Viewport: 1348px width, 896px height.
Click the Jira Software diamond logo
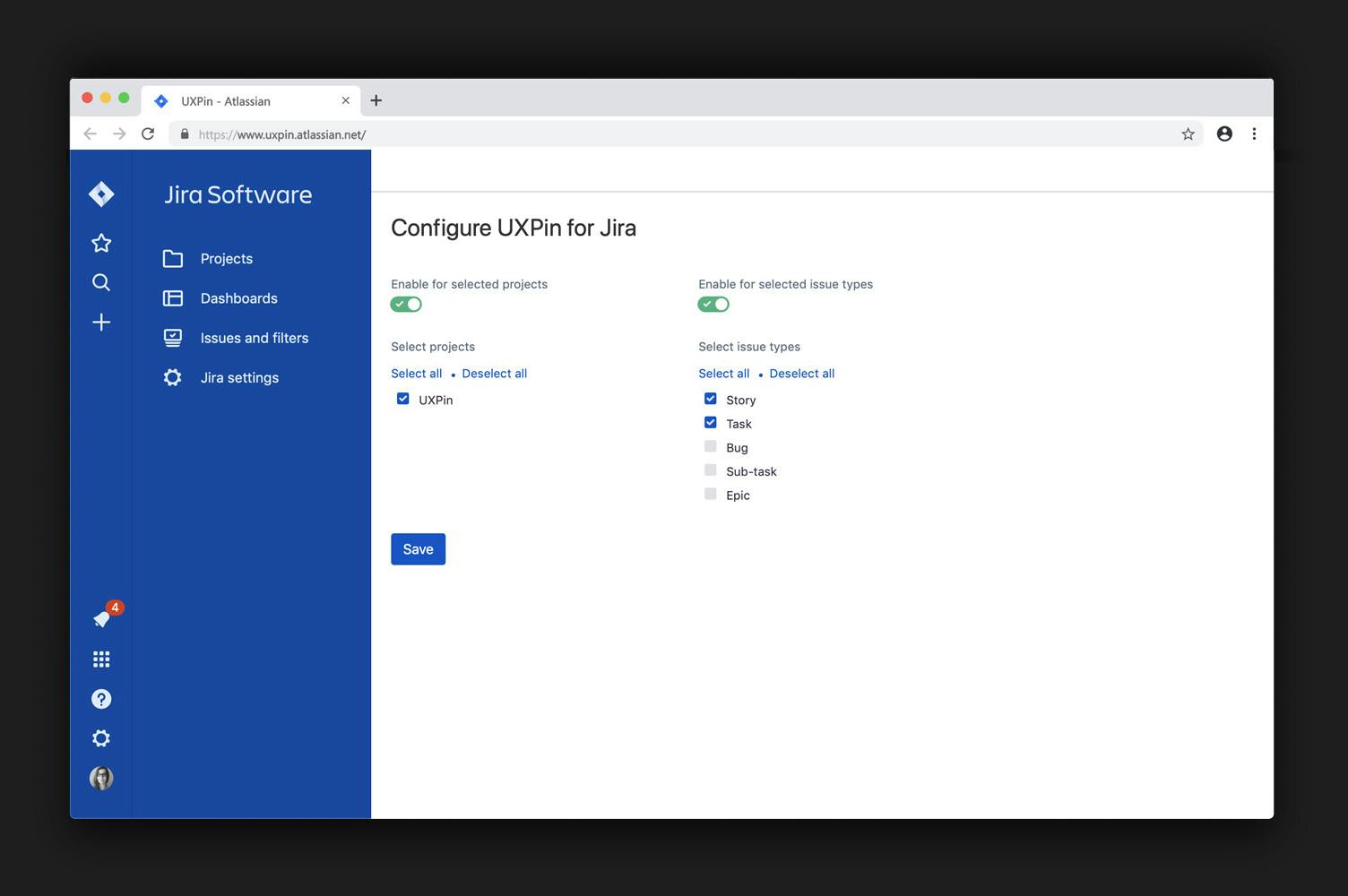pyautogui.click(x=101, y=193)
